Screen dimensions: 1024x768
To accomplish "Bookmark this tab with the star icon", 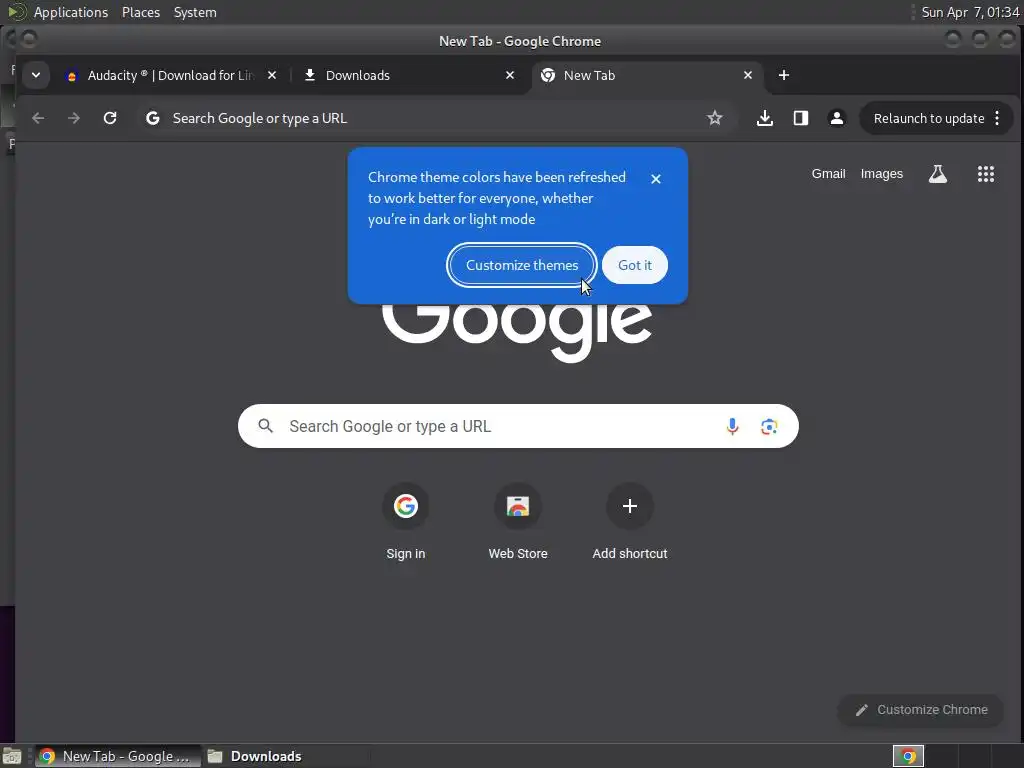I will [x=714, y=118].
